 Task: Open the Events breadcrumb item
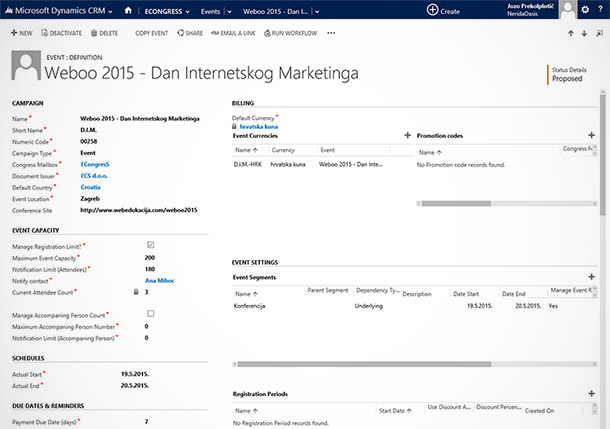210,12
